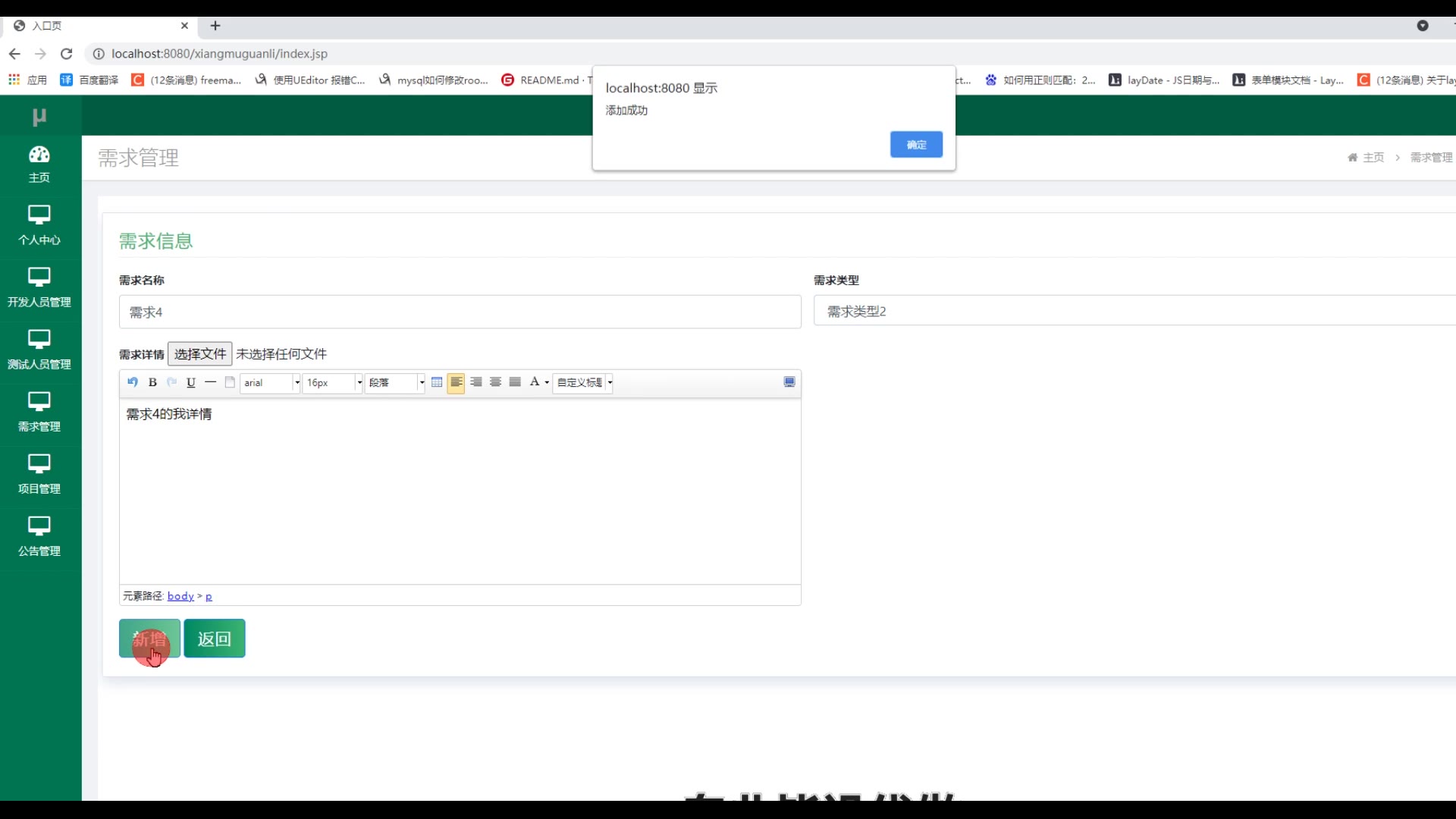This screenshot has width=1456, height=819.
Task: Open the font color A arrow picker
Action: click(547, 383)
